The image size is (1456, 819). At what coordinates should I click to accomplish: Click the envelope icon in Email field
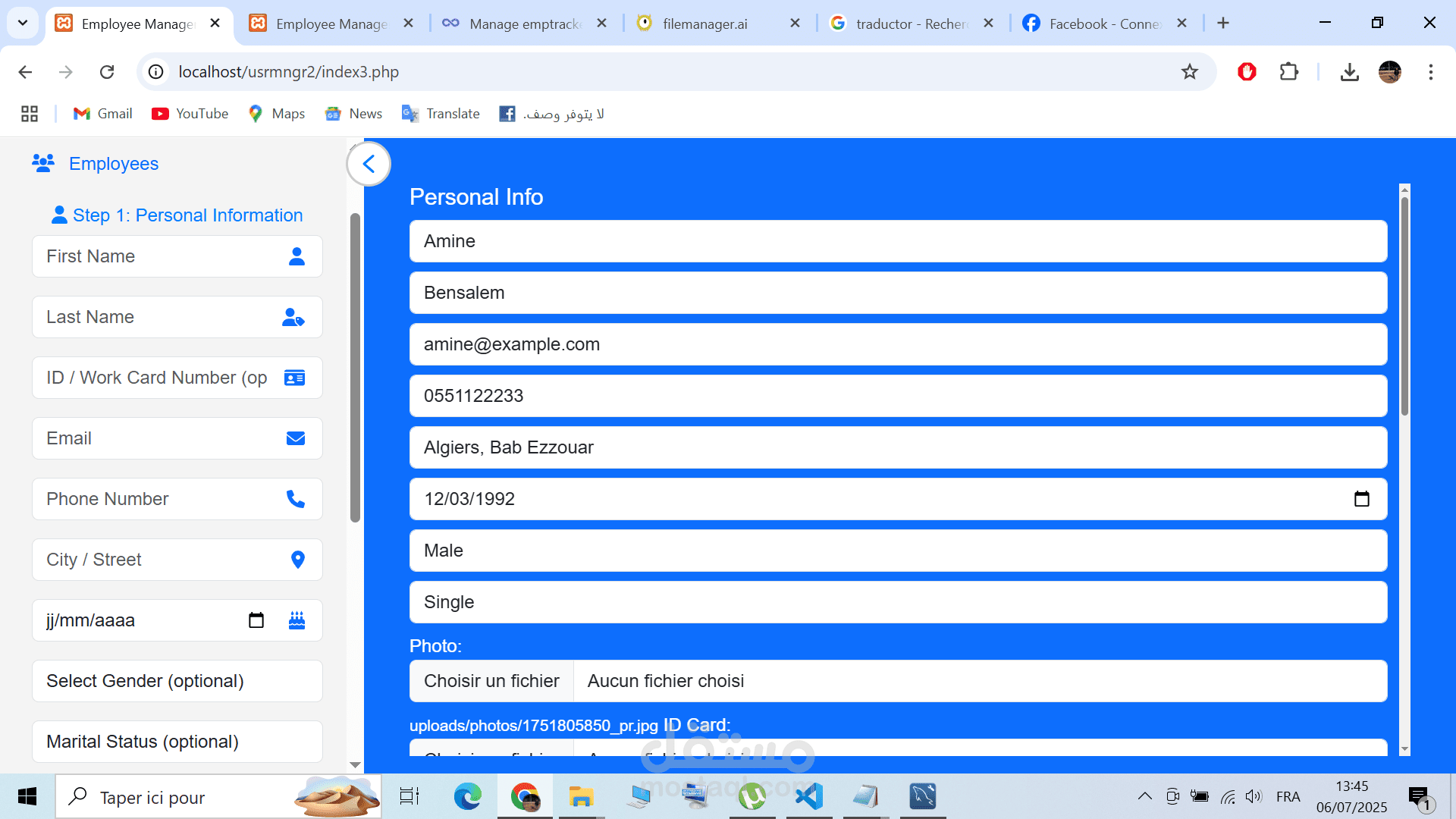pyautogui.click(x=295, y=438)
